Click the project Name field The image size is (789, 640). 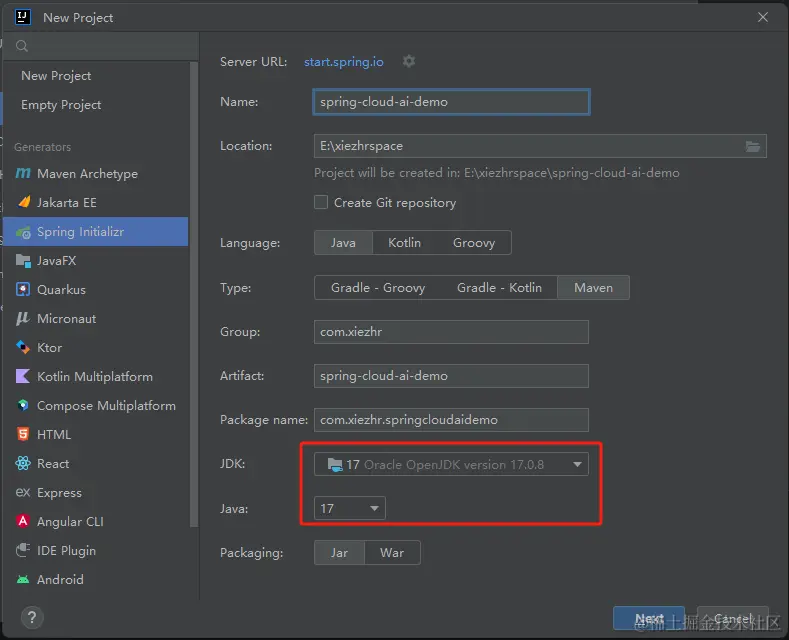[451, 102]
